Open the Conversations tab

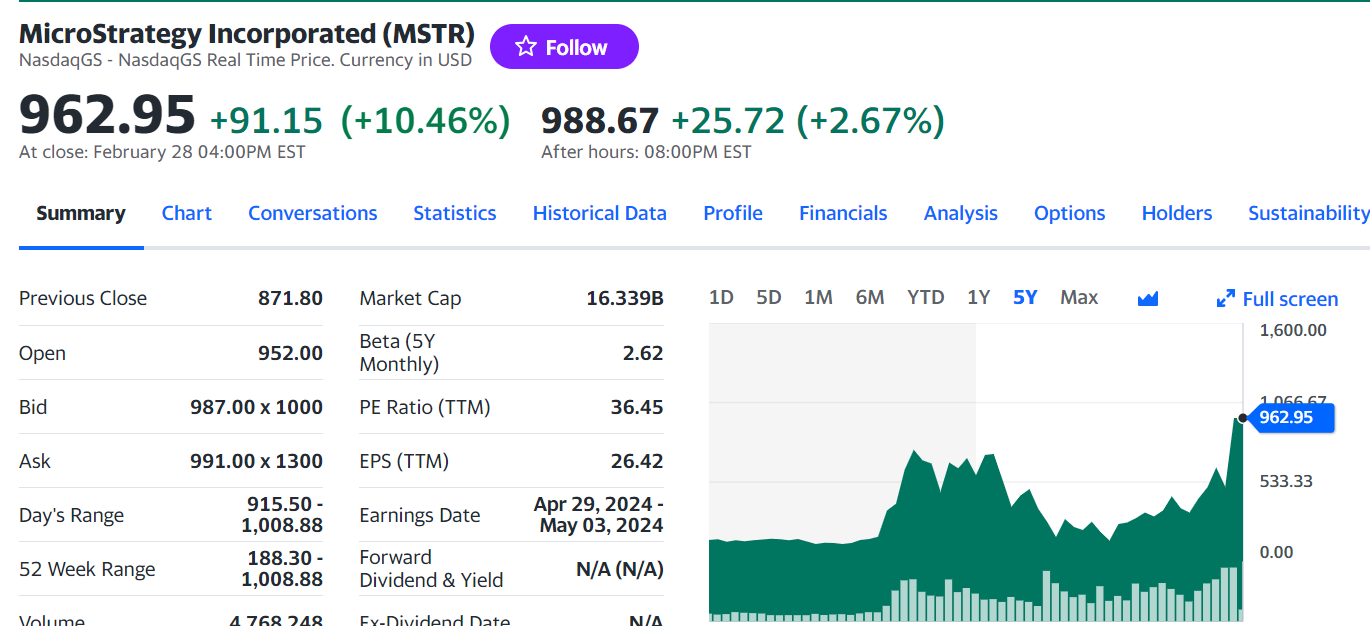[313, 213]
